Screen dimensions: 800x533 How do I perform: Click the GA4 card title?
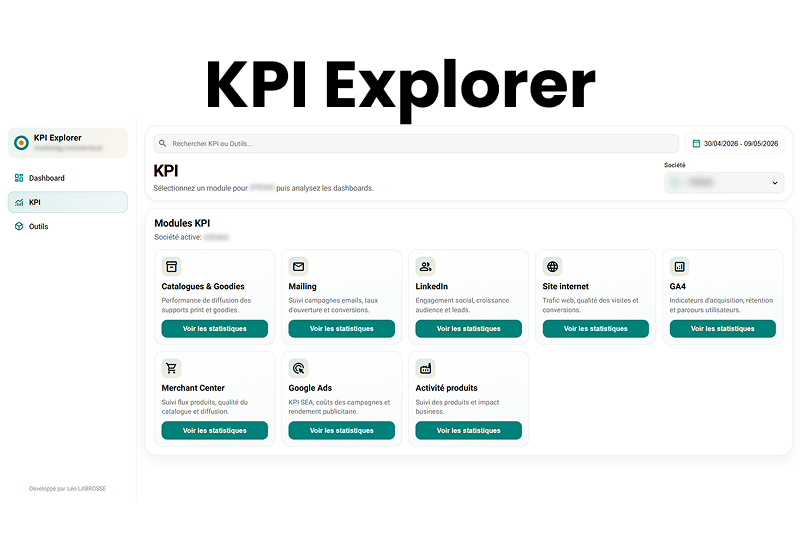click(x=678, y=287)
